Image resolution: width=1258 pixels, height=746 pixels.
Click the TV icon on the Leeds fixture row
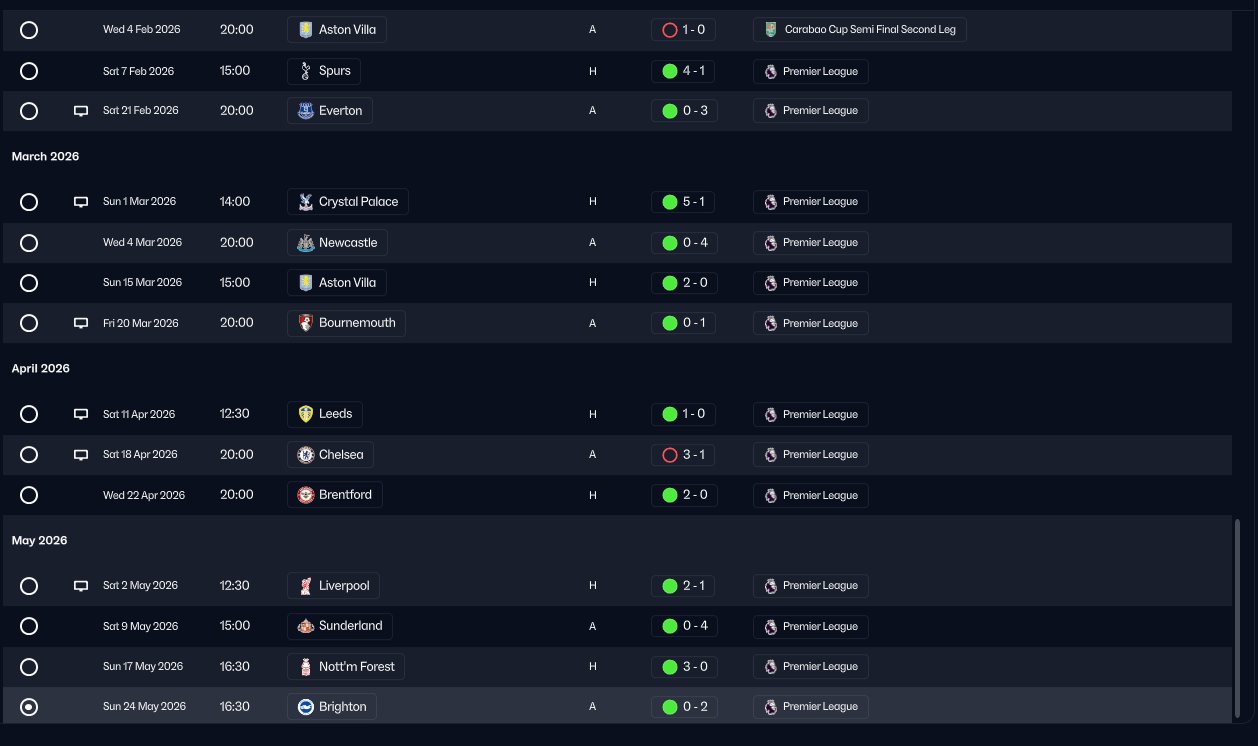[x=81, y=414]
